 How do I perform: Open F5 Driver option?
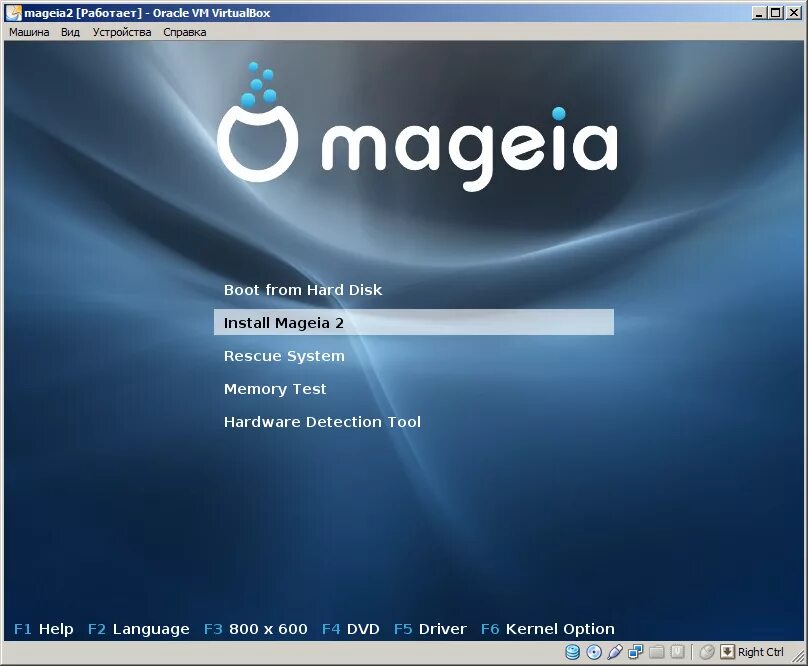[x=430, y=629]
